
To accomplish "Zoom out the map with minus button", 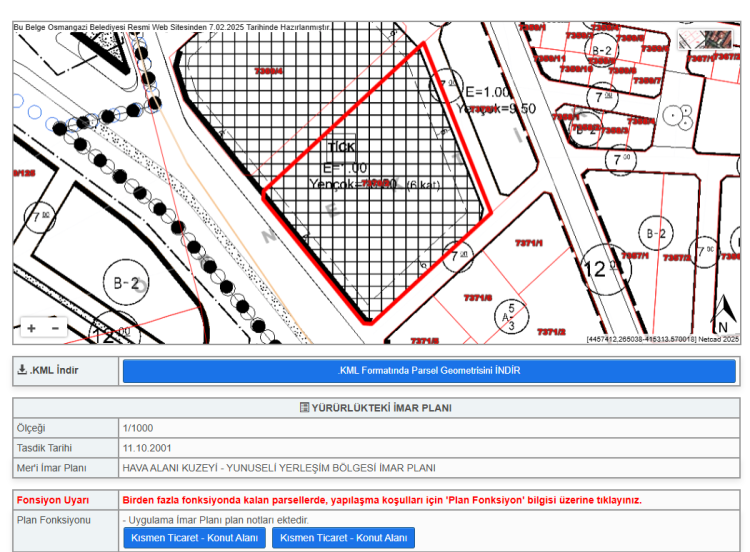I will pos(55,328).
